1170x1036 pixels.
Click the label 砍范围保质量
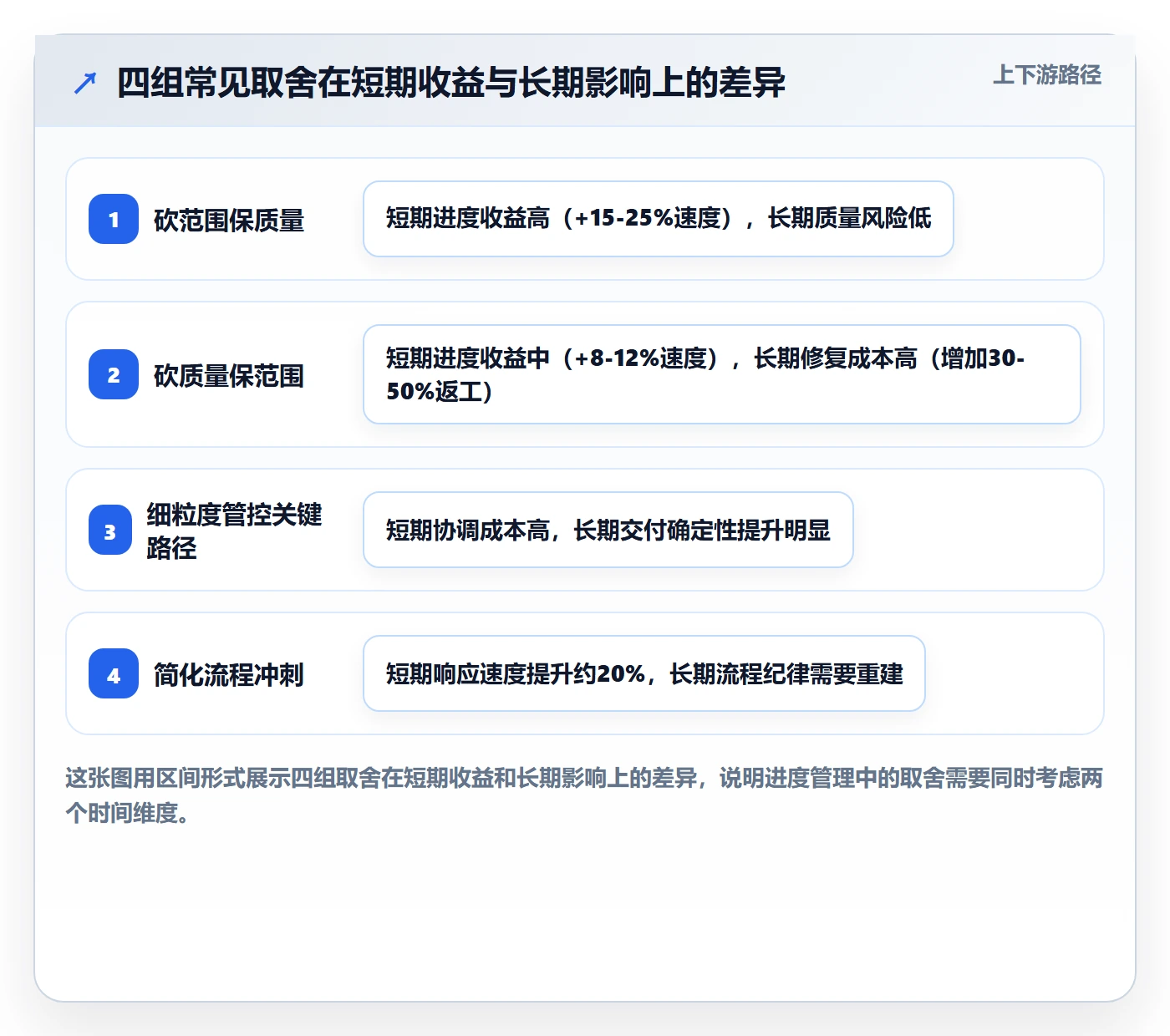point(229,220)
